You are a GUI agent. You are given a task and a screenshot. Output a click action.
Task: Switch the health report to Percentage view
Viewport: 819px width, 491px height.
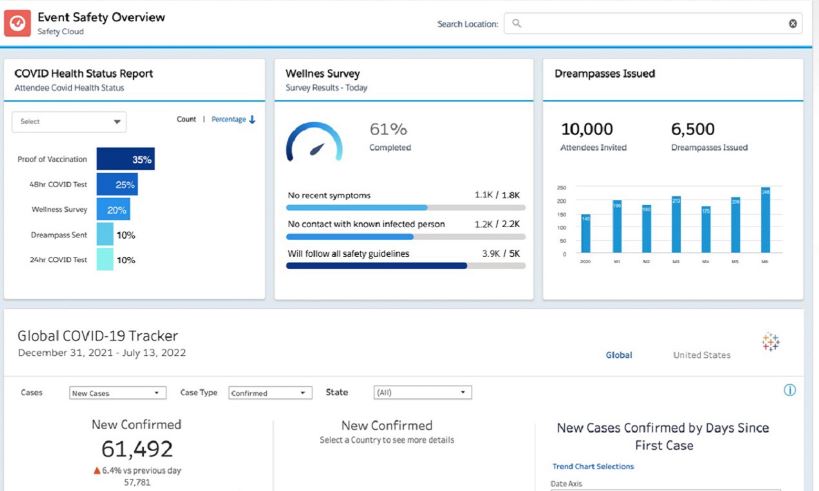pyautogui.click(x=228, y=119)
